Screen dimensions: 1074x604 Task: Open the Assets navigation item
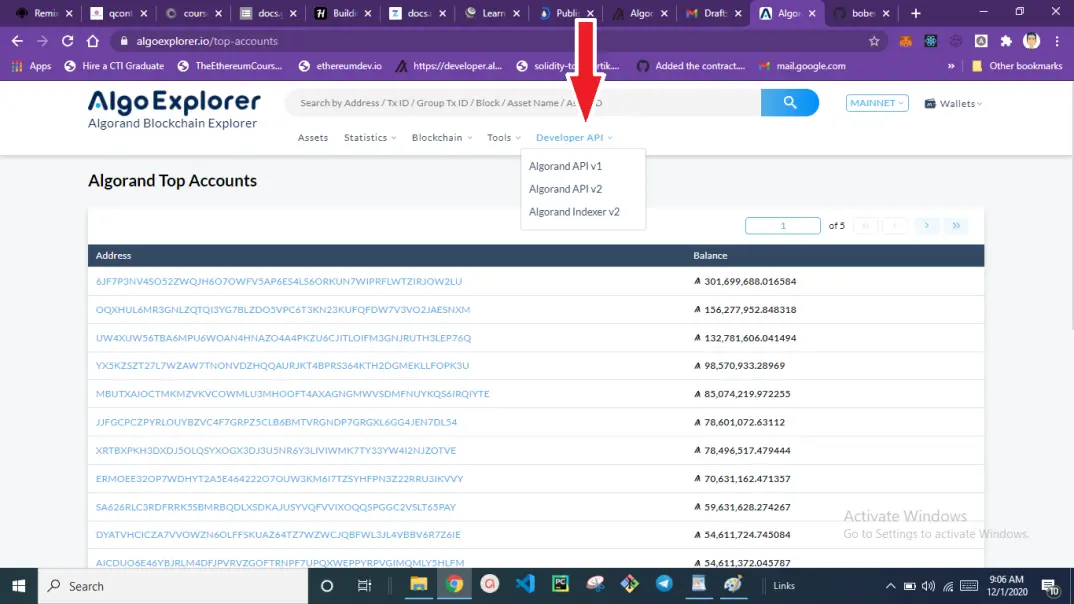[312, 138]
